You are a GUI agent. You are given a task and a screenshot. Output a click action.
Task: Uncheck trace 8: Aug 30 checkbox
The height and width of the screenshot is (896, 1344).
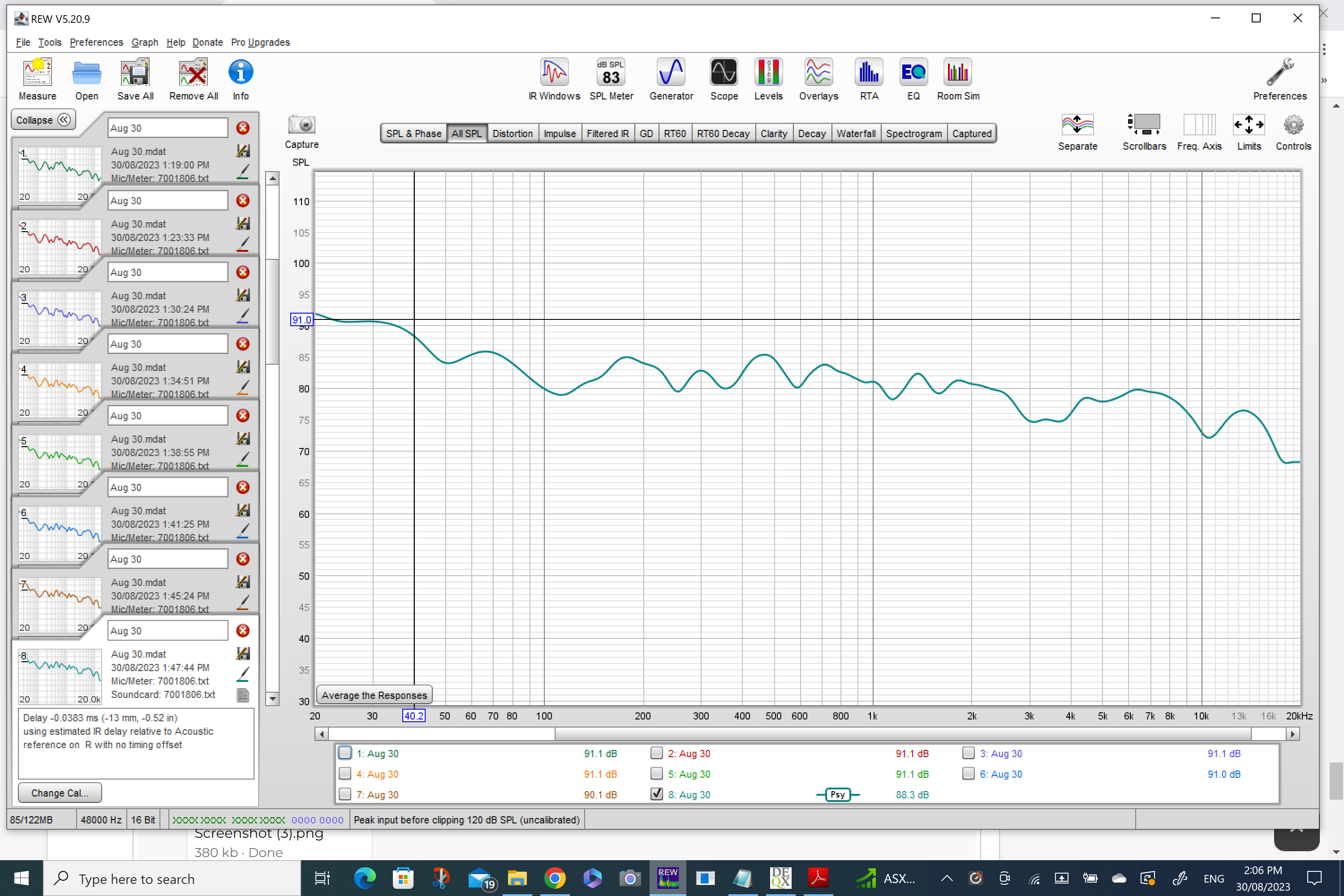(x=657, y=794)
